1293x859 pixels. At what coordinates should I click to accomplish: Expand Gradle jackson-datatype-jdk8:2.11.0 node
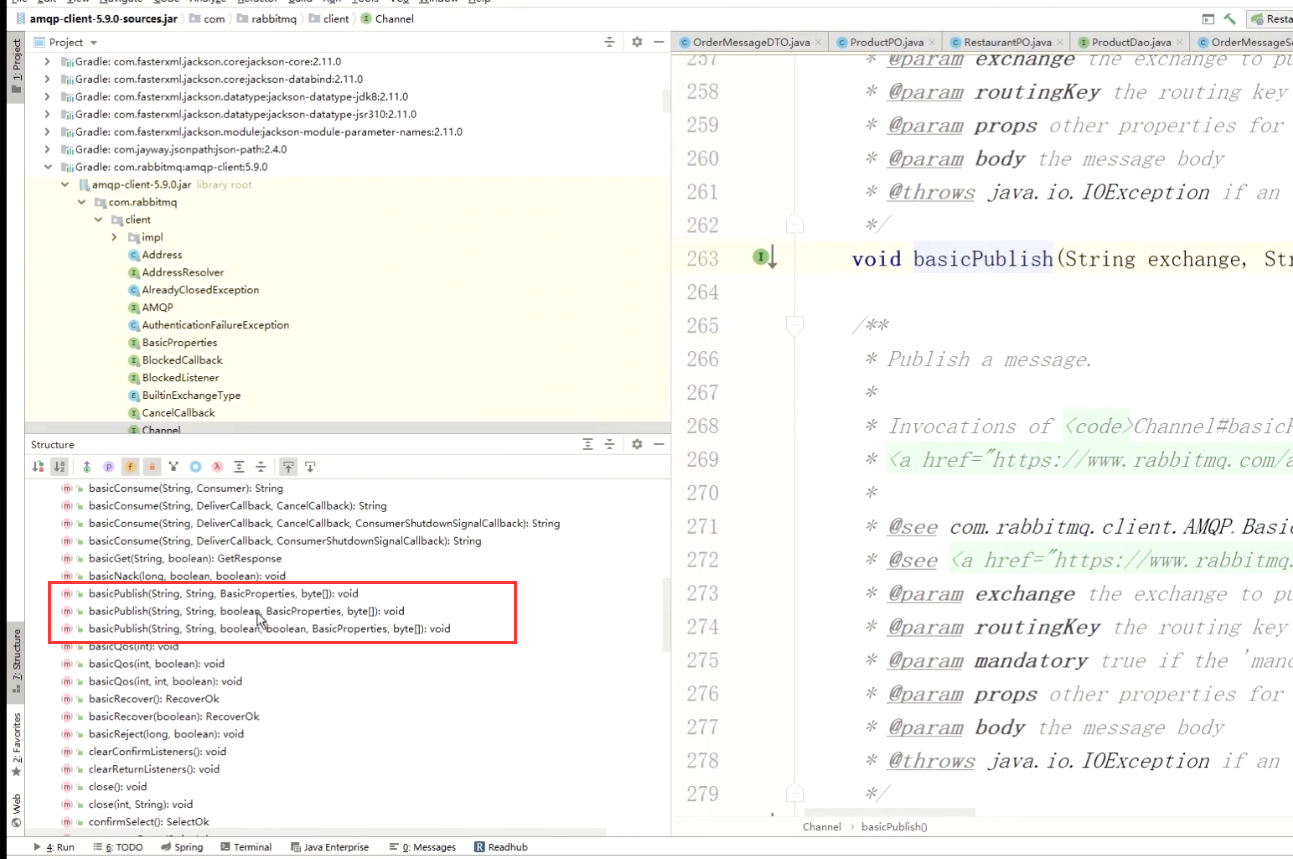(47, 97)
